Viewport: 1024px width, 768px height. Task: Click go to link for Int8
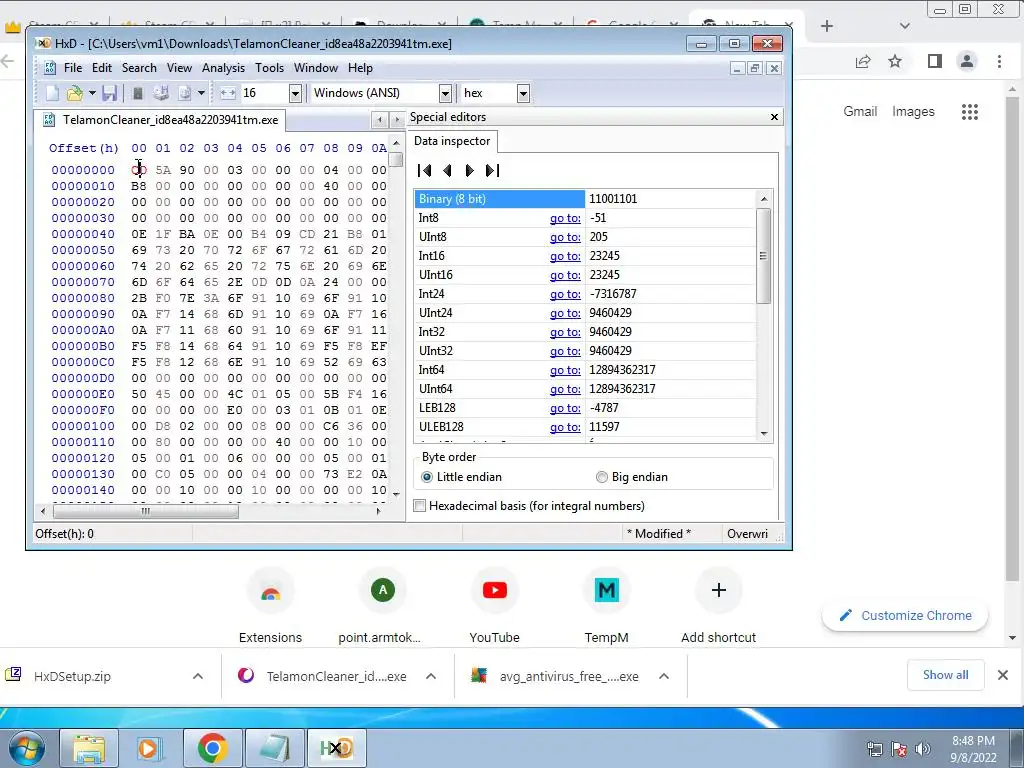(565, 218)
